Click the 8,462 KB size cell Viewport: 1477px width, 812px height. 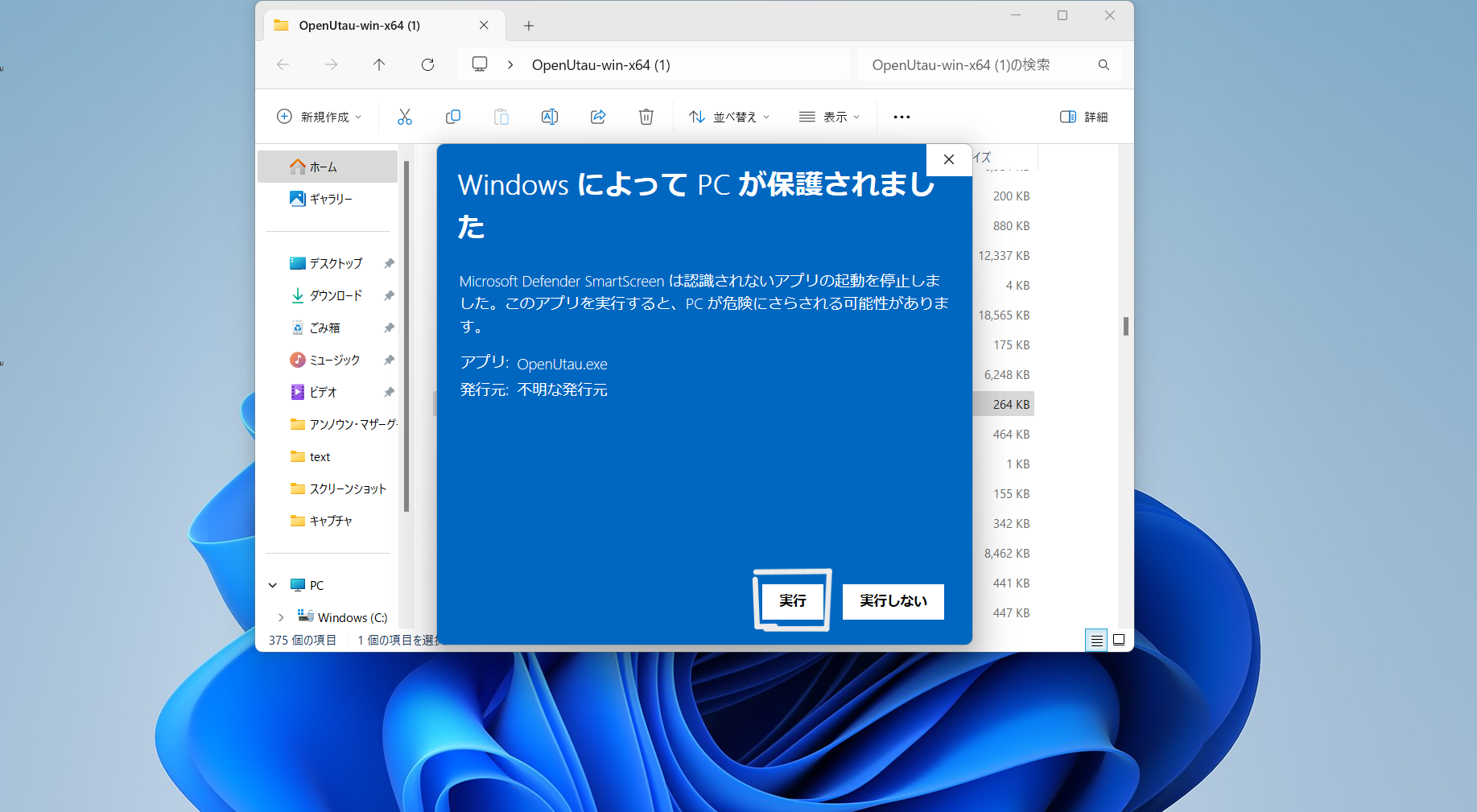(1007, 553)
